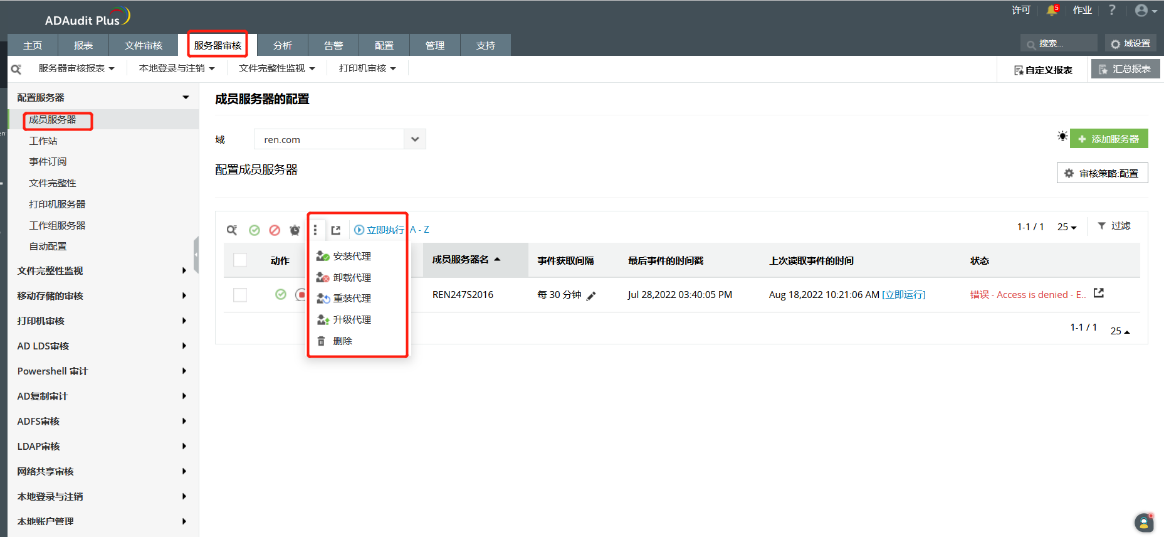Switch to the 服务器审核 tab
1164x537 pixels.
(218, 45)
